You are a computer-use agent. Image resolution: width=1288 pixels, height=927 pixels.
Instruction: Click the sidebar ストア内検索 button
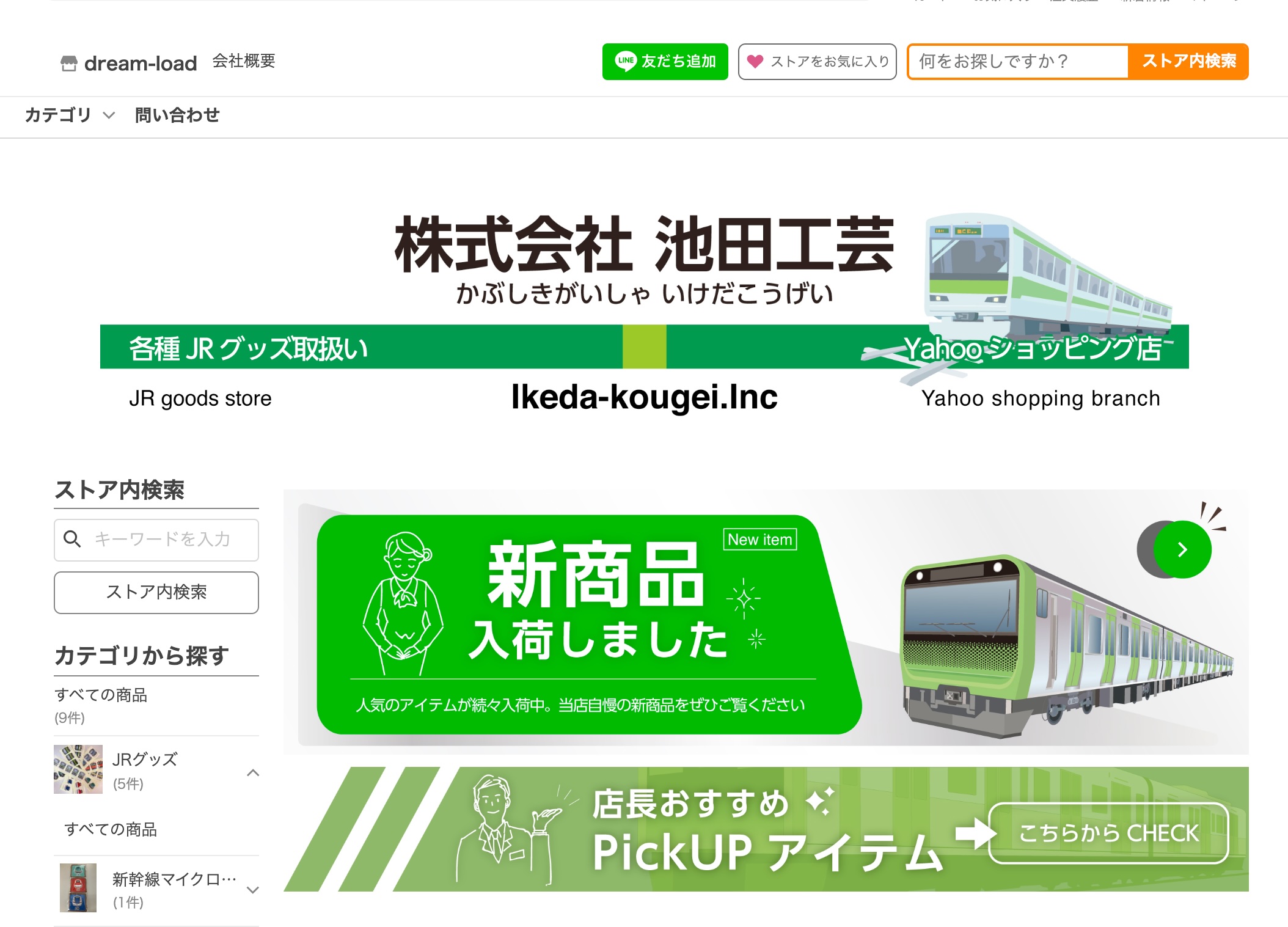[156, 592]
